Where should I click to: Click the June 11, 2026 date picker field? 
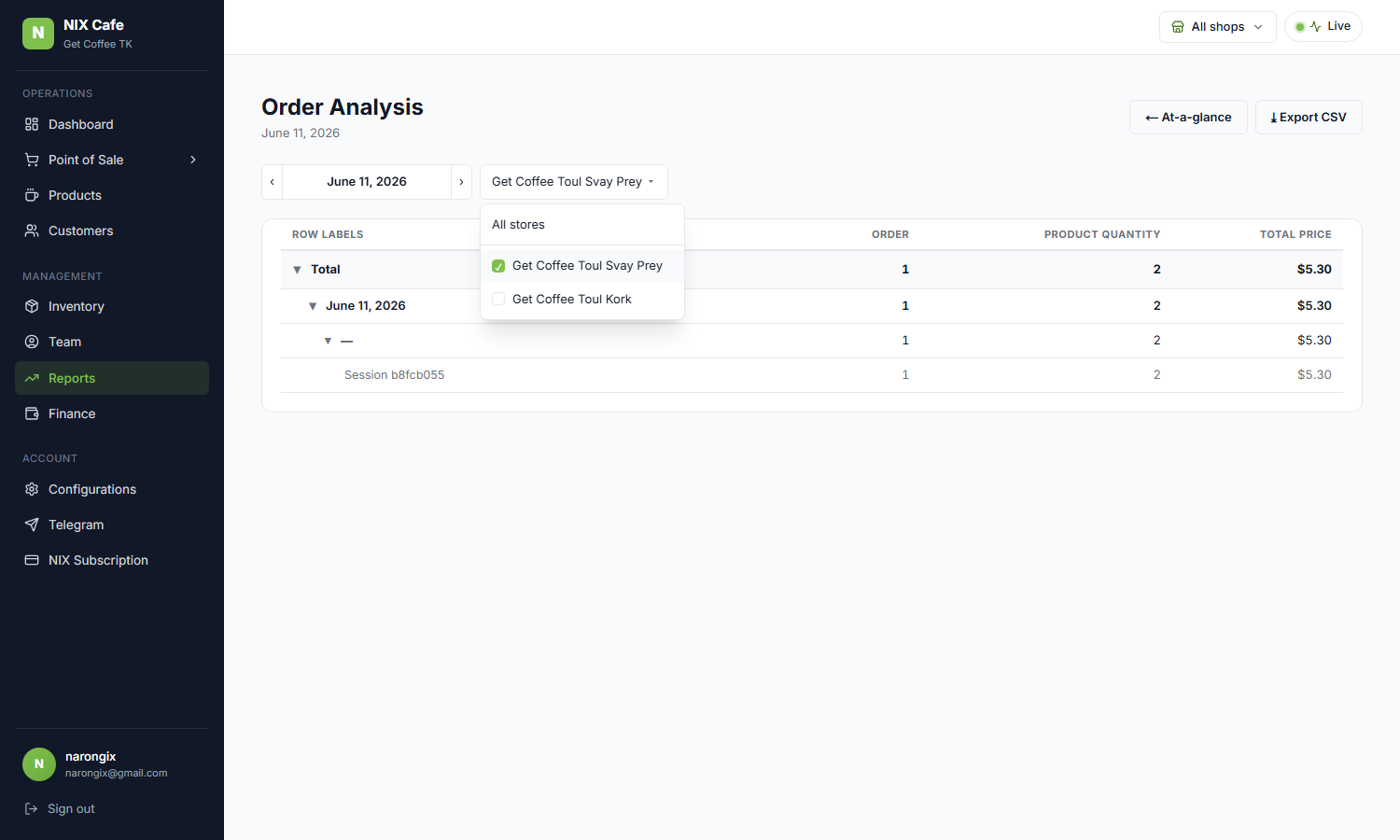pyautogui.click(x=367, y=182)
